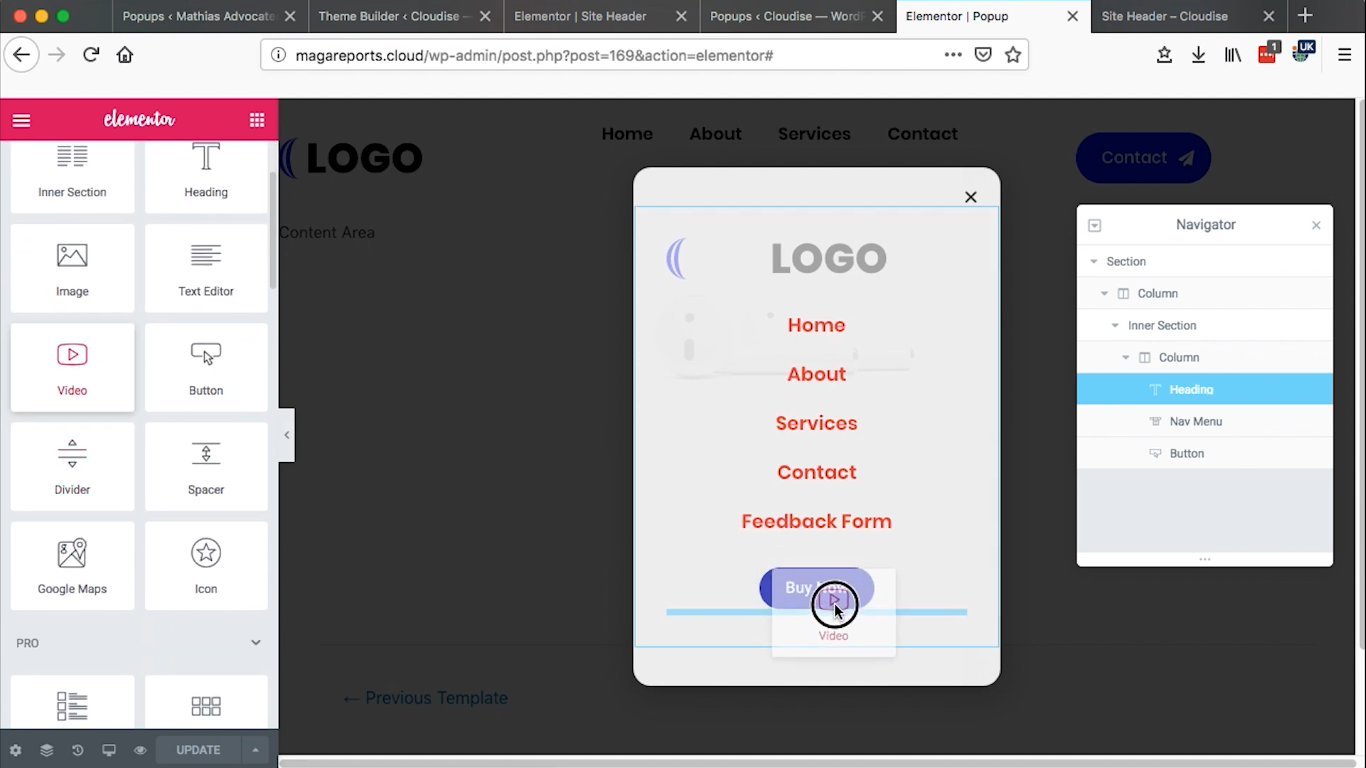Hide the Elementor panel with collapse handle

pos(287,435)
